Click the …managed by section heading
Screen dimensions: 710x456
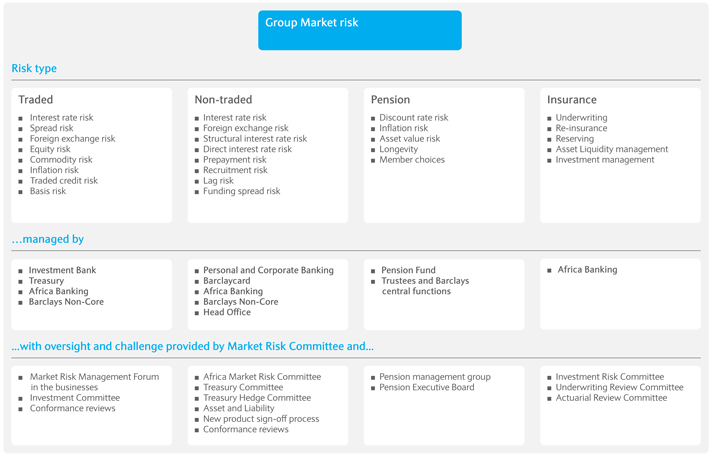tap(48, 239)
